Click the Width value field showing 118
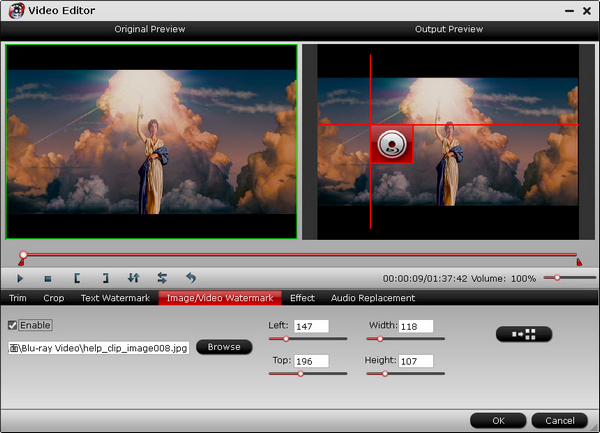 (x=416, y=326)
